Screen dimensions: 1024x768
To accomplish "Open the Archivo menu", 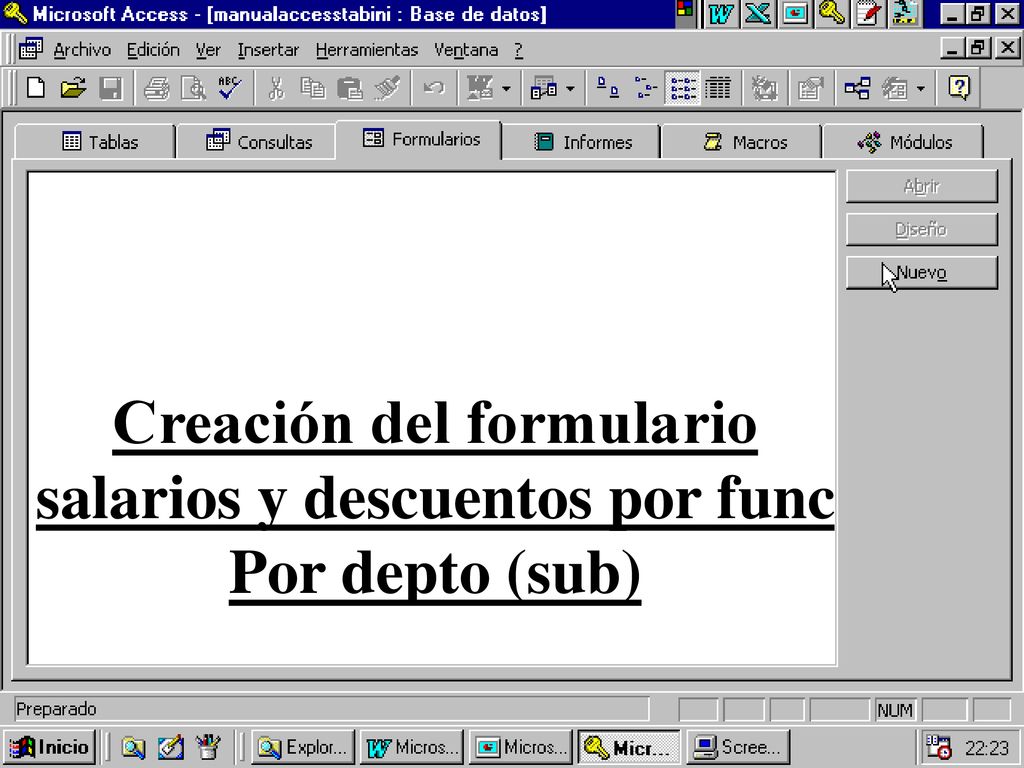I will 82,50.
